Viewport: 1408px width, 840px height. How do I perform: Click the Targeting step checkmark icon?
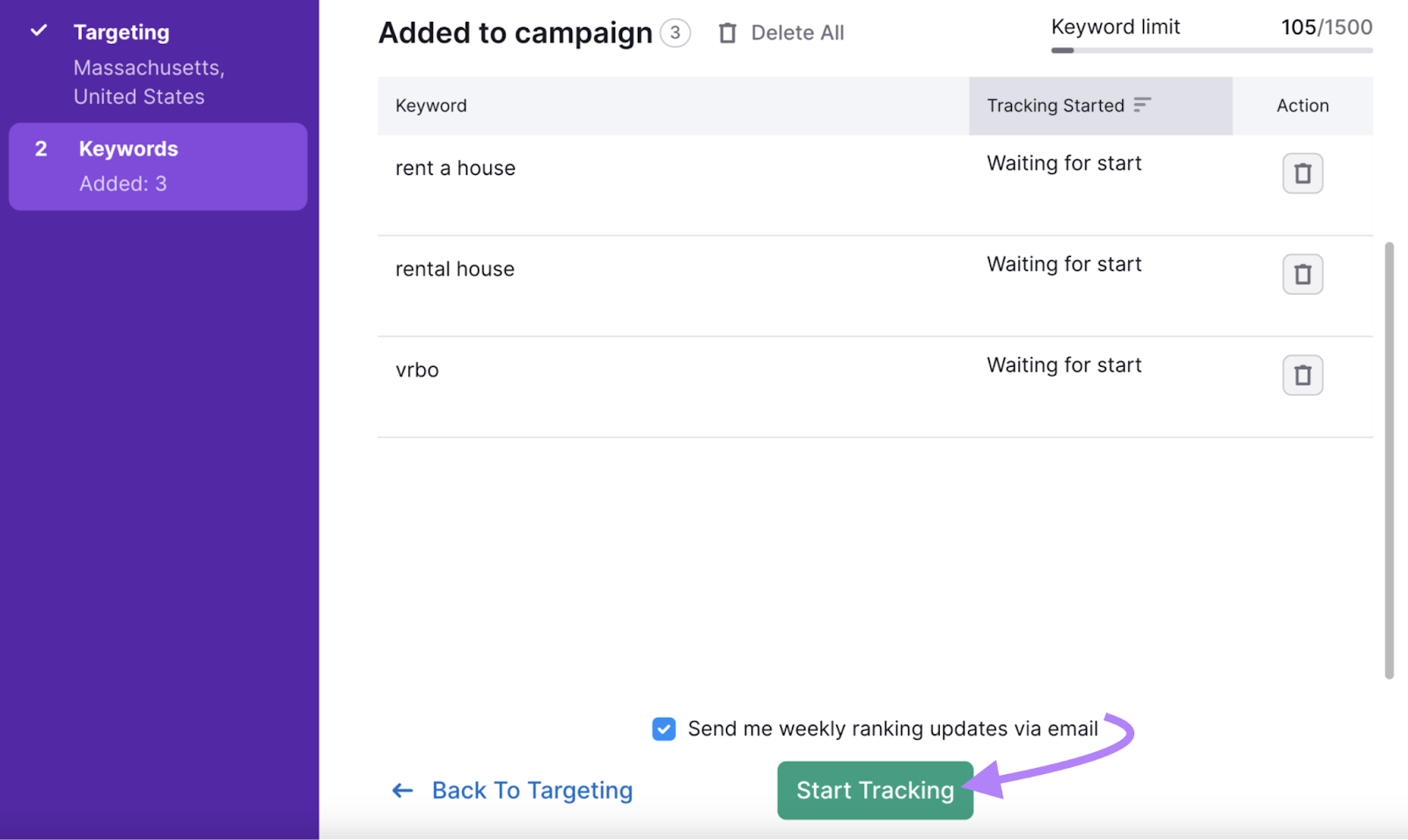click(39, 31)
